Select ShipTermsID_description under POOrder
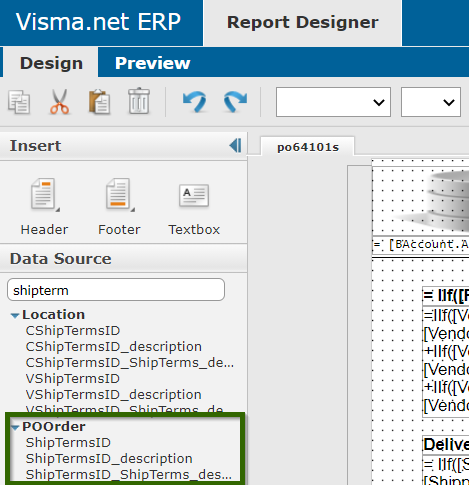Image resolution: width=469 pixels, height=485 pixels. tap(109, 459)
